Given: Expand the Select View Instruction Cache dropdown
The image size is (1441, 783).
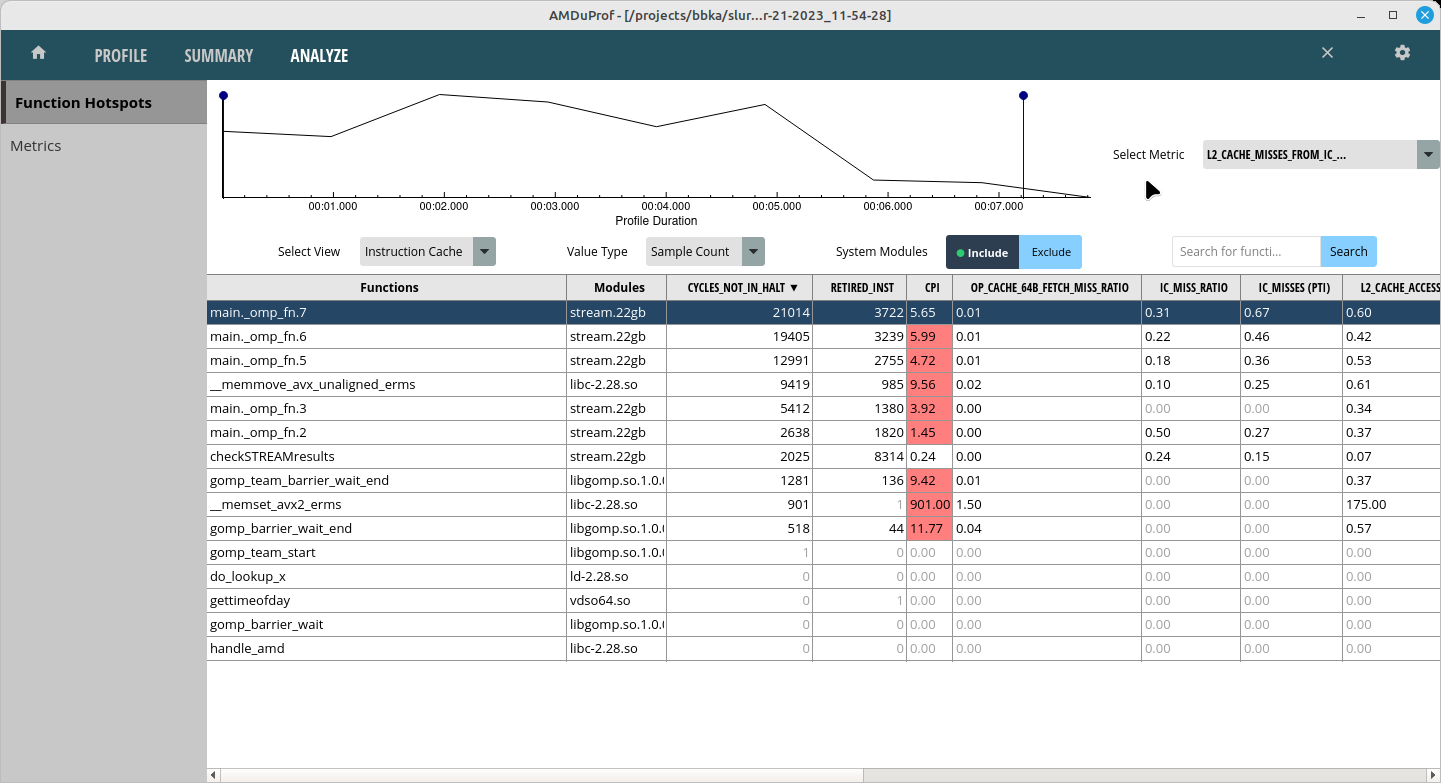Looking at the screenshot, I should pyautogui.click(x=484, y=252).
